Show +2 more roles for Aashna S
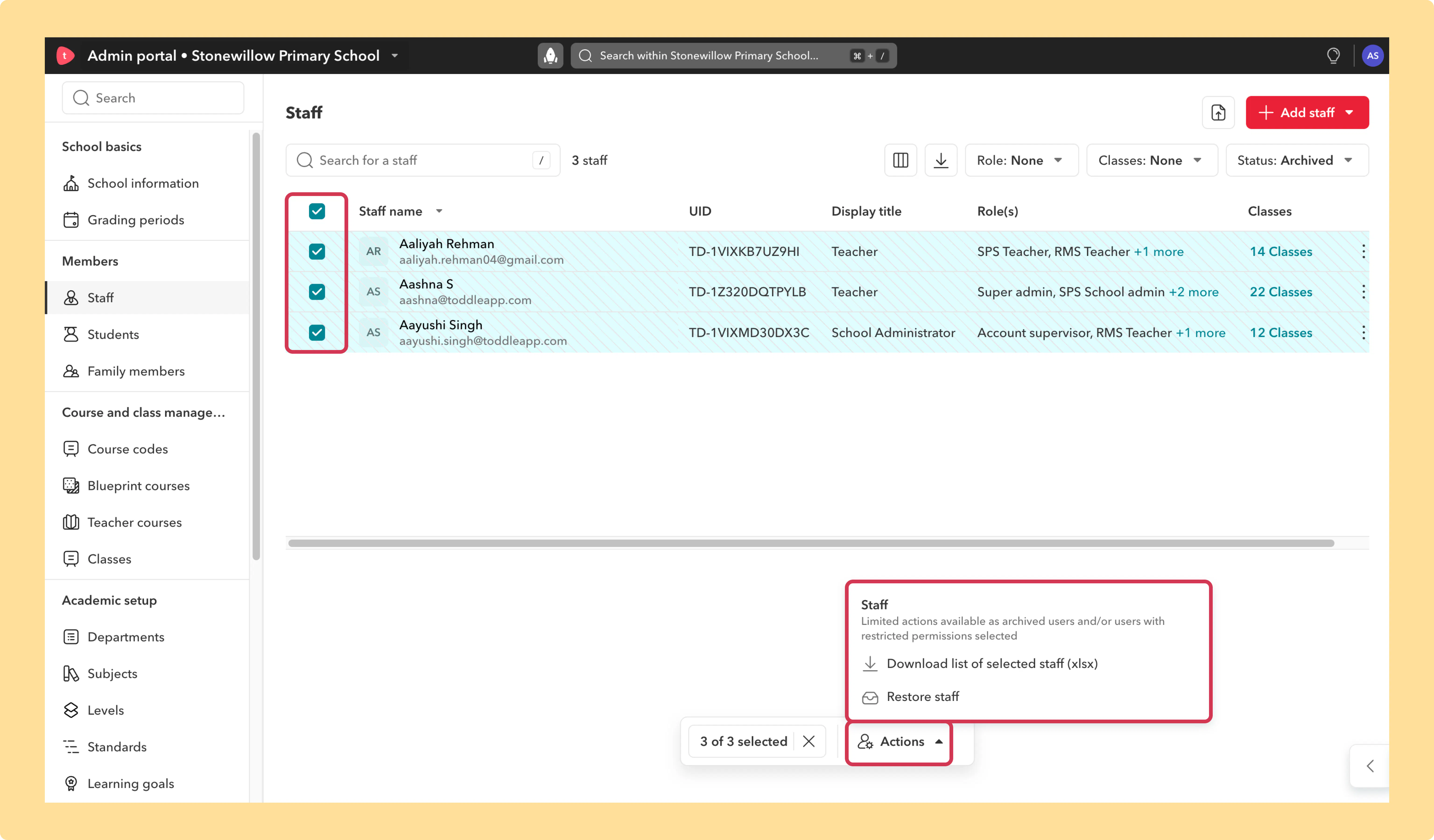The height and width of the screenshot is (840, 1434). click(x=1193, y=292)
